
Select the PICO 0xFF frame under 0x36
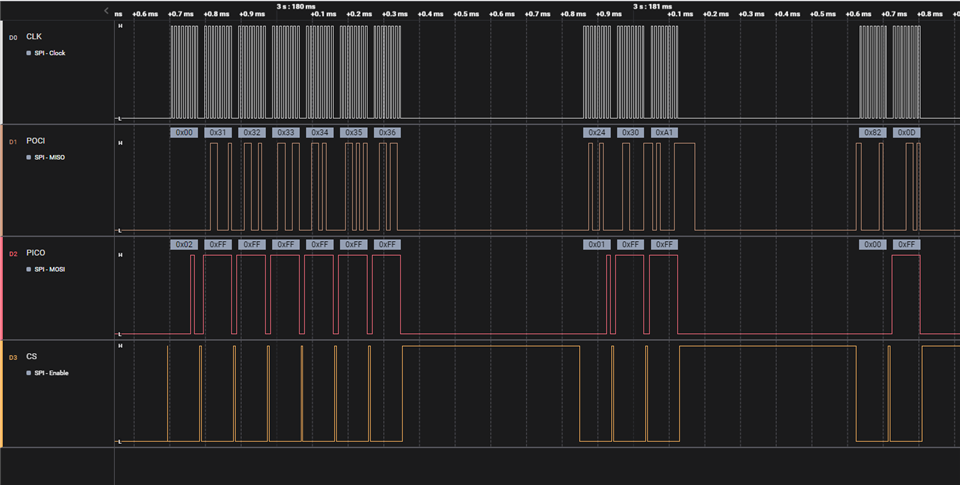click(387, 244)
